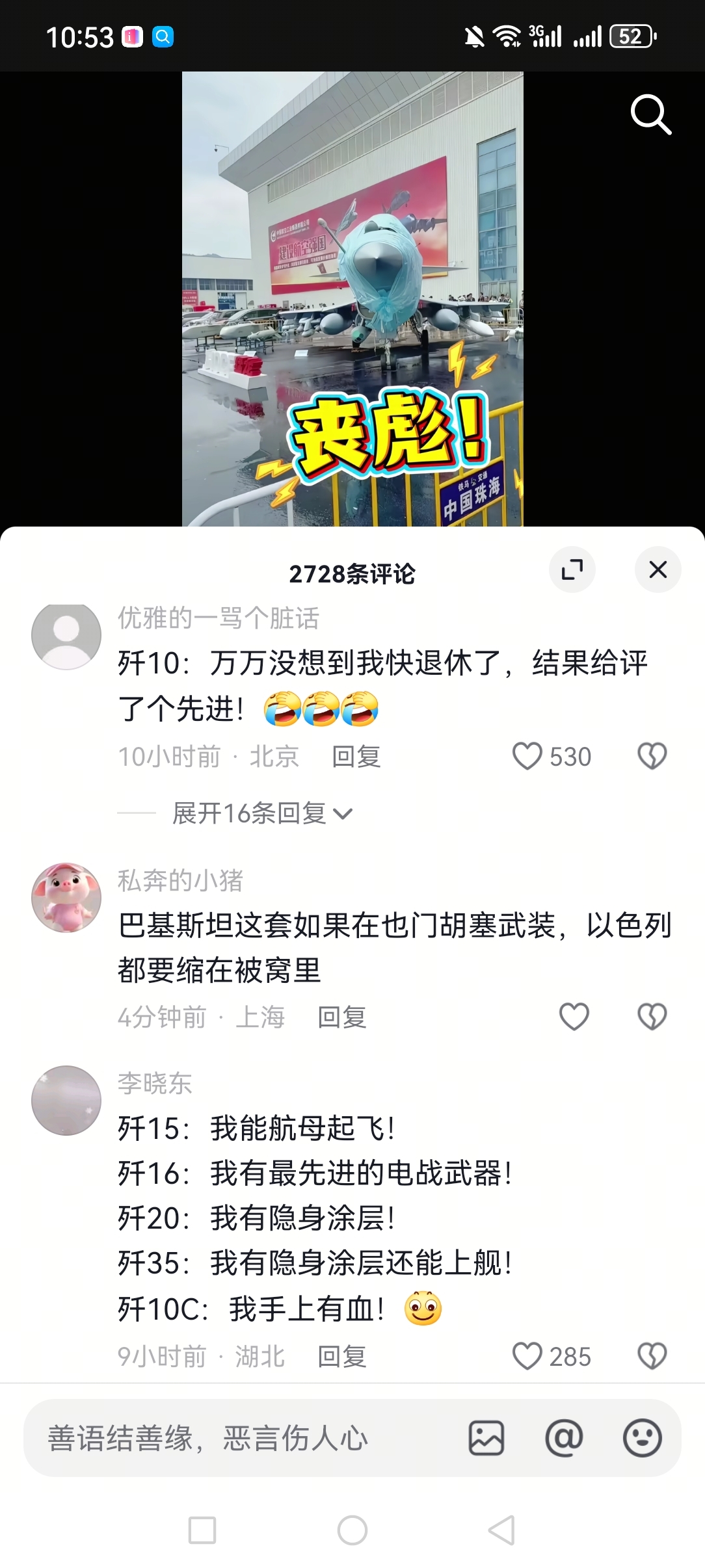
Task: Reply to the comment from 上海
Action: click(x=341, y=1017)
